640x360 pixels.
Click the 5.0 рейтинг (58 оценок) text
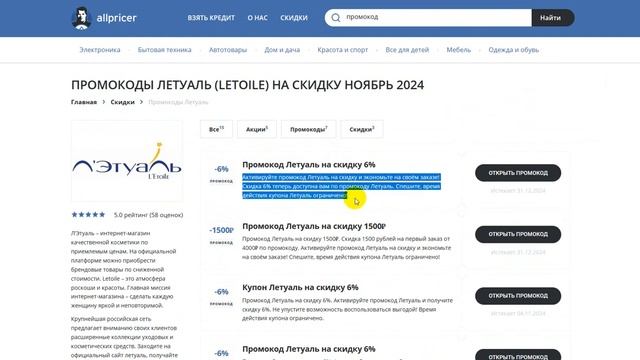point(149,215)
